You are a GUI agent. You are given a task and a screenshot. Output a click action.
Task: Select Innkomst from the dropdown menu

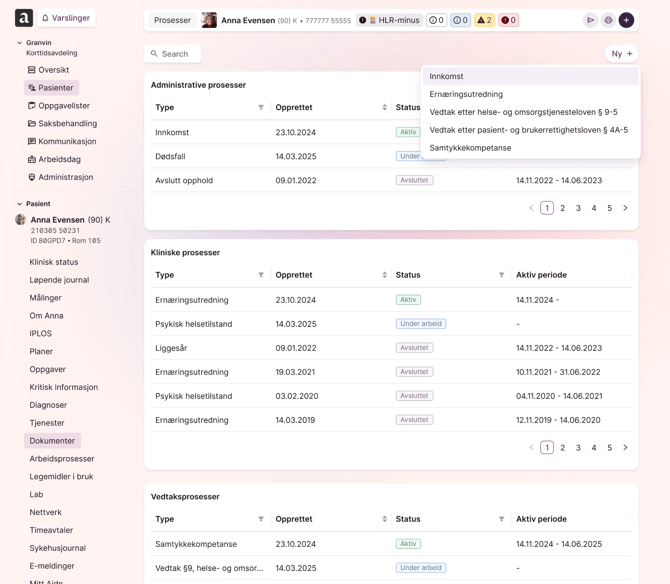click(x=447, y=76)
